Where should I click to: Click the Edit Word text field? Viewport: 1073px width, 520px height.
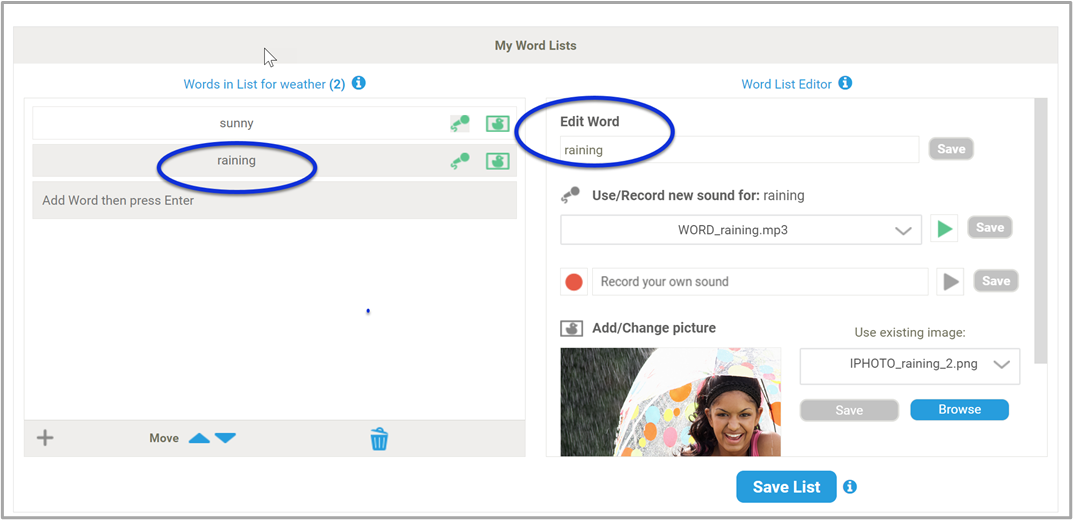pos(739,150)
